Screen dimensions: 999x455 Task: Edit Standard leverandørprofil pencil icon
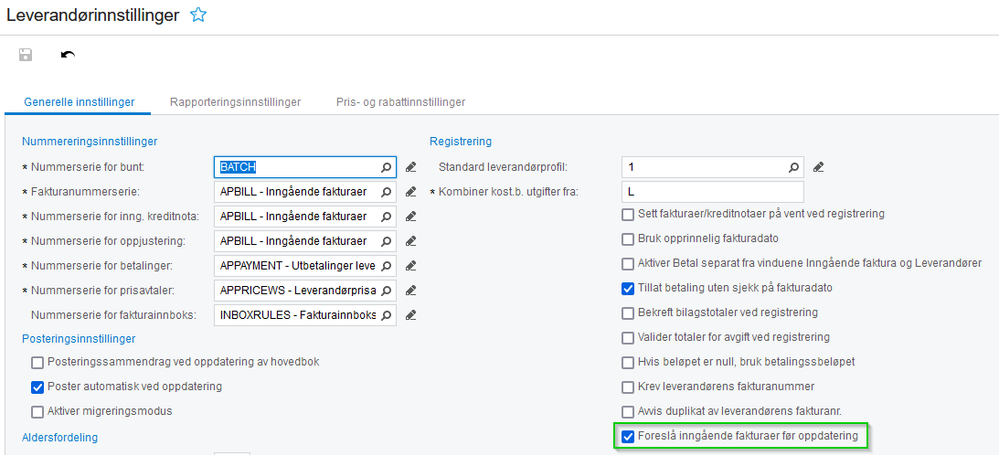point(819,167)
